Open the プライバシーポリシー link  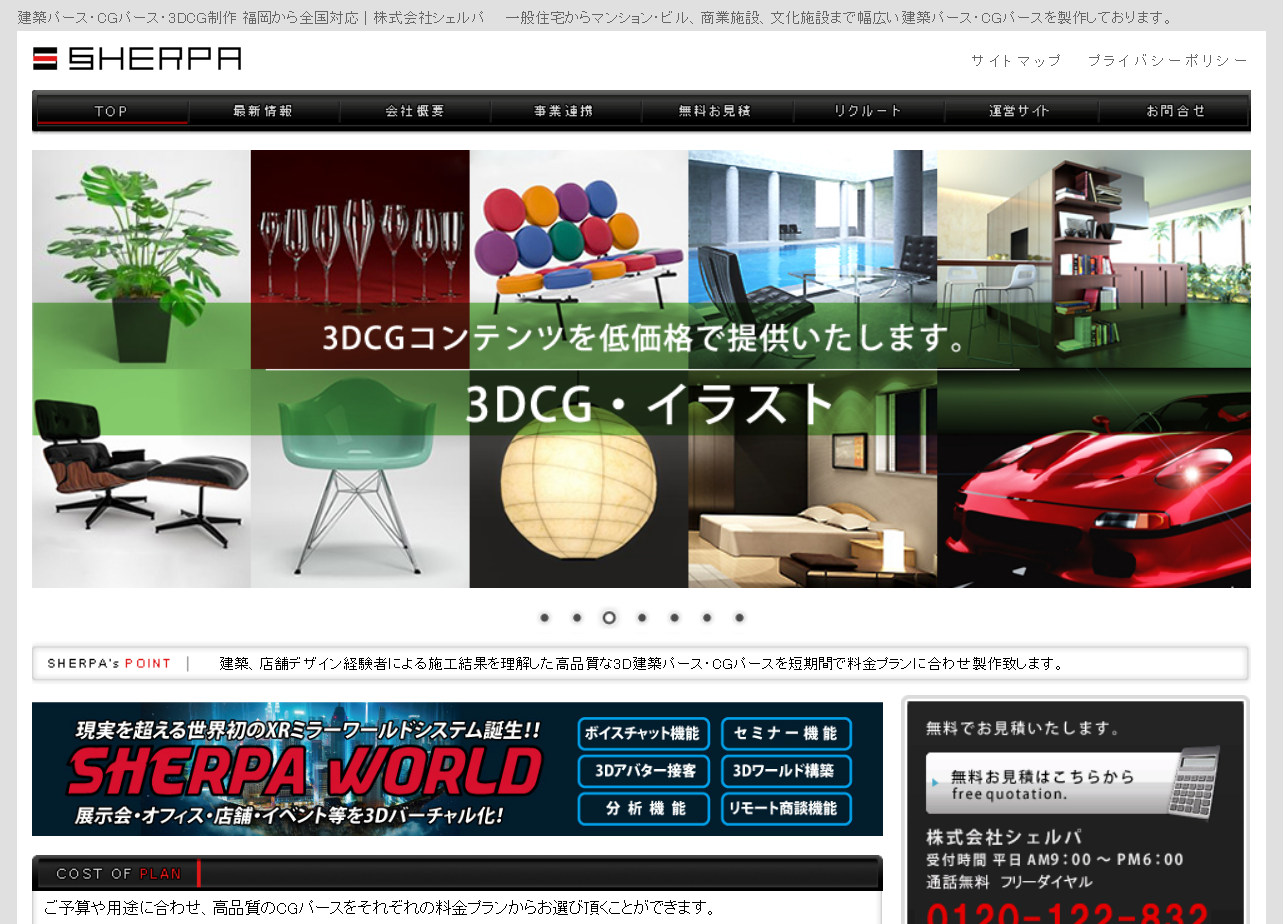(x=1168, y=60)
